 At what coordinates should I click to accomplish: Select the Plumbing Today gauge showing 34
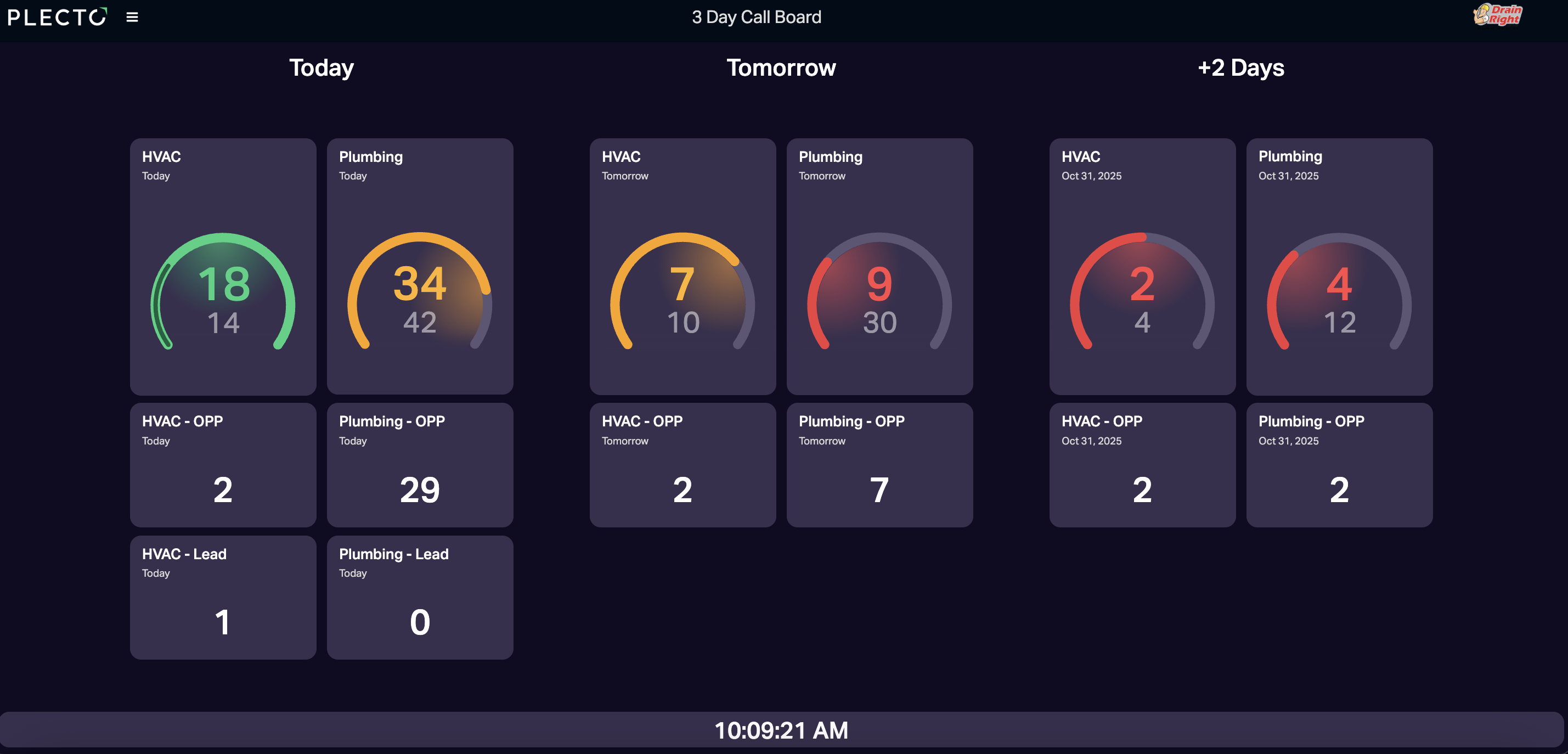(x=420, y=267)
